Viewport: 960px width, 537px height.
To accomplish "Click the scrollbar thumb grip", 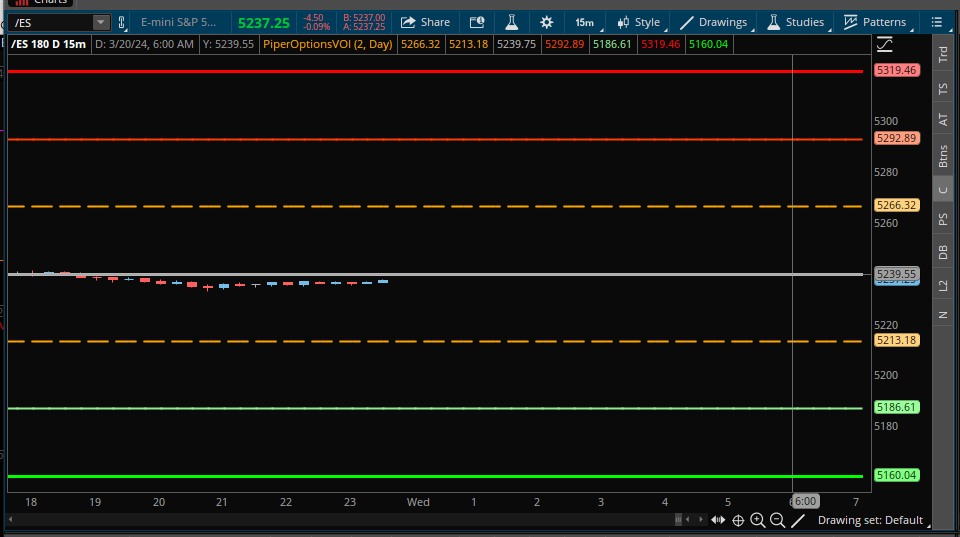I will (678, 520).
